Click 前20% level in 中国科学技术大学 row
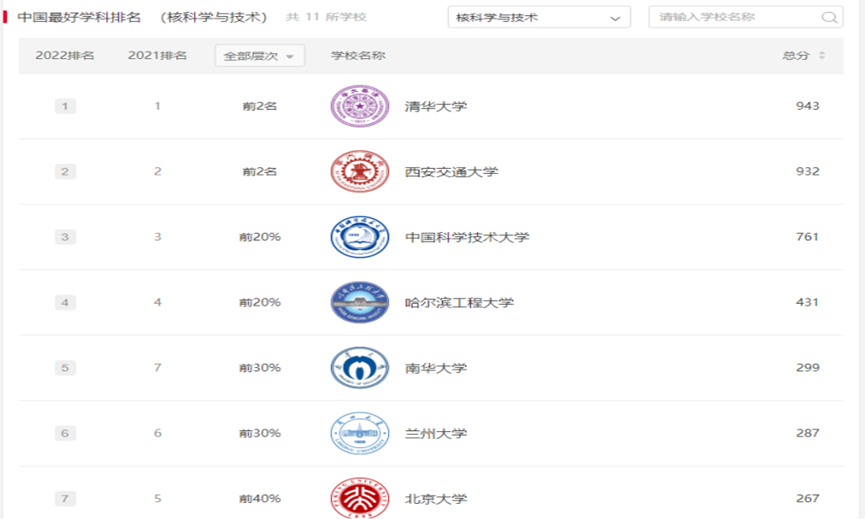The height and width of the screenshot is (519, 865). click(x=260, y=237)
